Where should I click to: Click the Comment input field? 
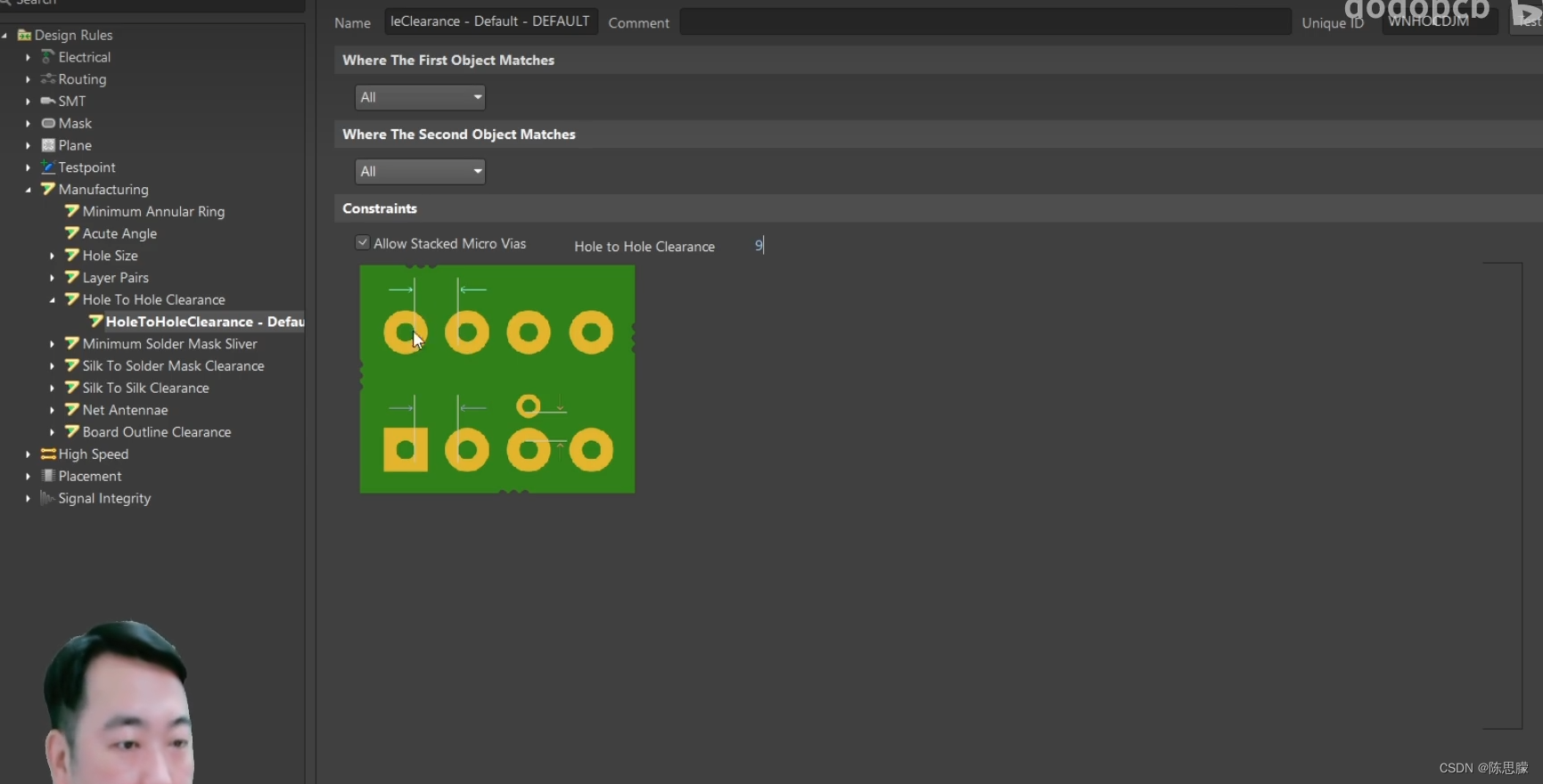point(985,21)
